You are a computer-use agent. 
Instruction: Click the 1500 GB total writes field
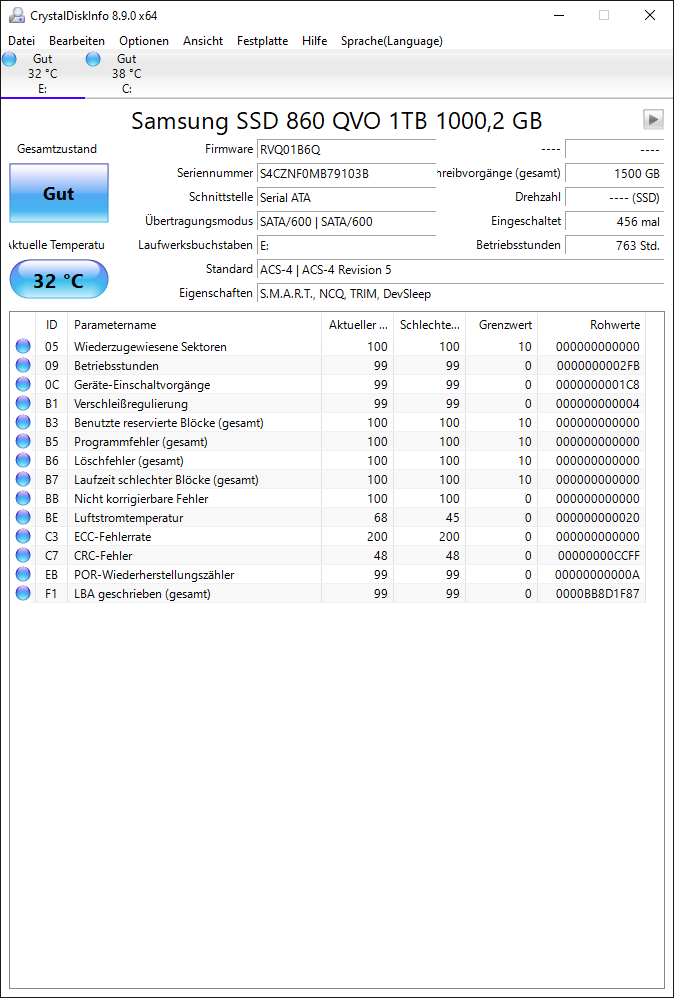click(614, 173)
